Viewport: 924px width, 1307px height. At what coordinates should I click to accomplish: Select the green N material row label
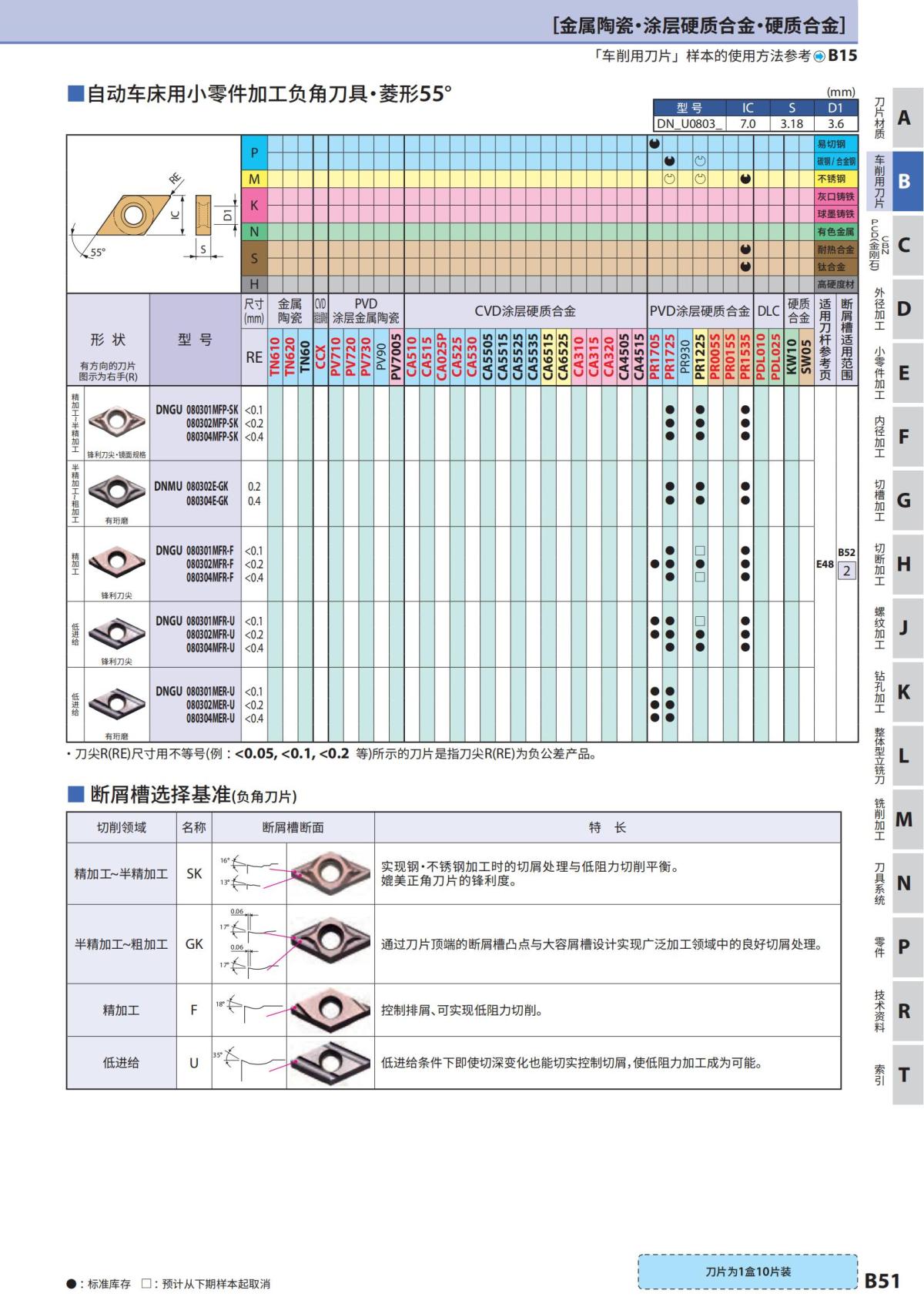tap(254, 231)
